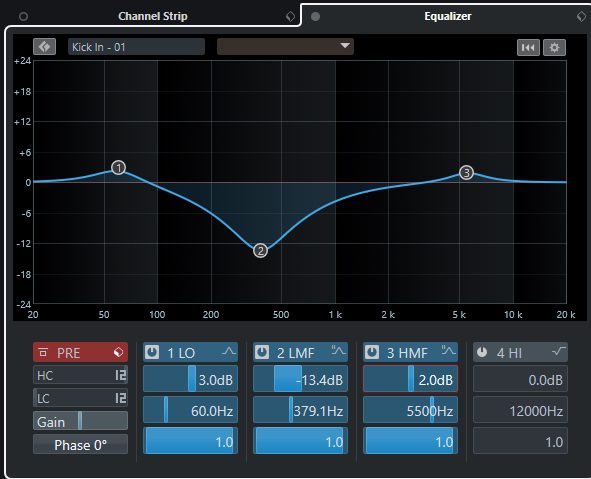
Task: Toggle the Phase 0° button
Action: [80, 444]
